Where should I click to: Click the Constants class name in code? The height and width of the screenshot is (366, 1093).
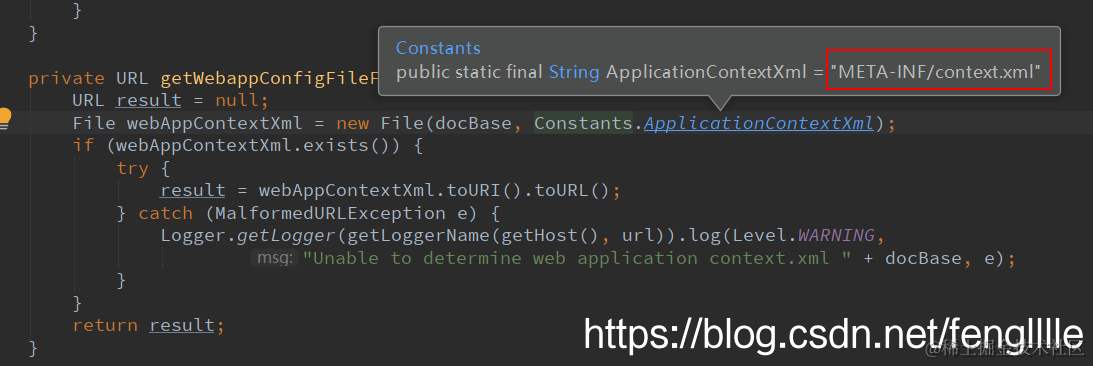point(583,123)
